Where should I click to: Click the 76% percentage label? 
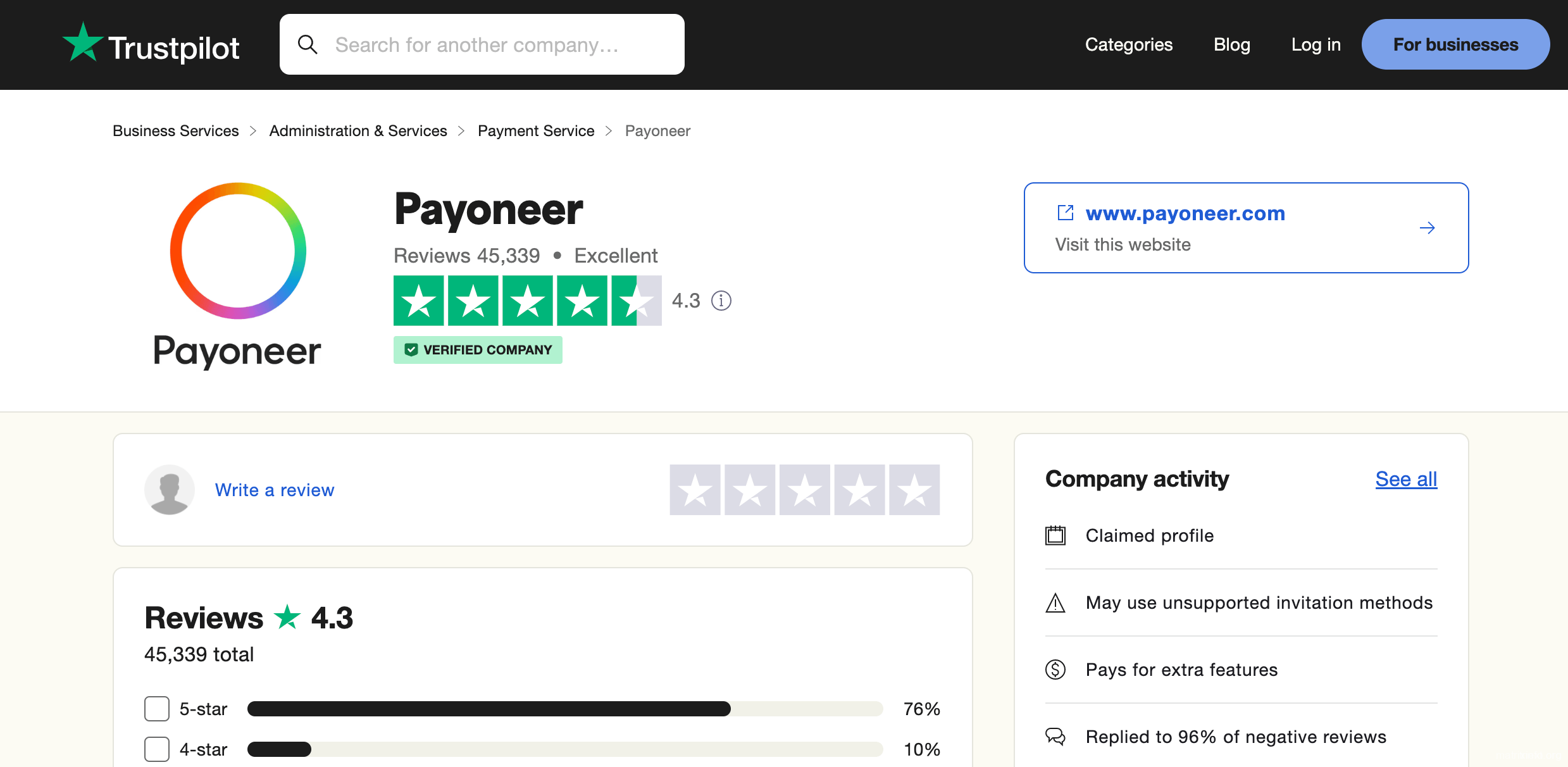[921, 709]
